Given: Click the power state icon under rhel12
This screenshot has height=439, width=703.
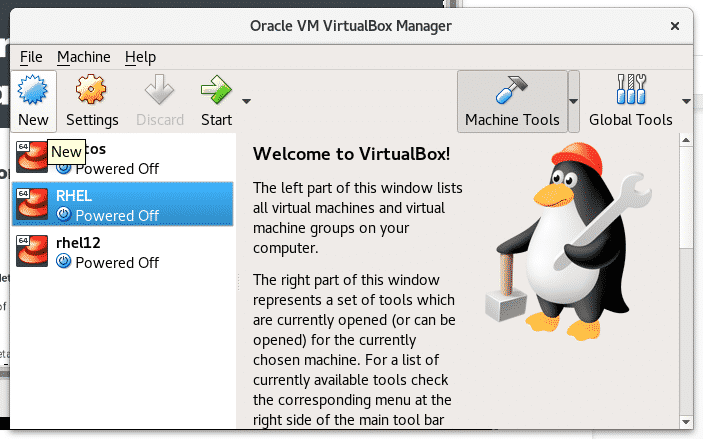Looking at the screenshot, I should coord(64,261).
